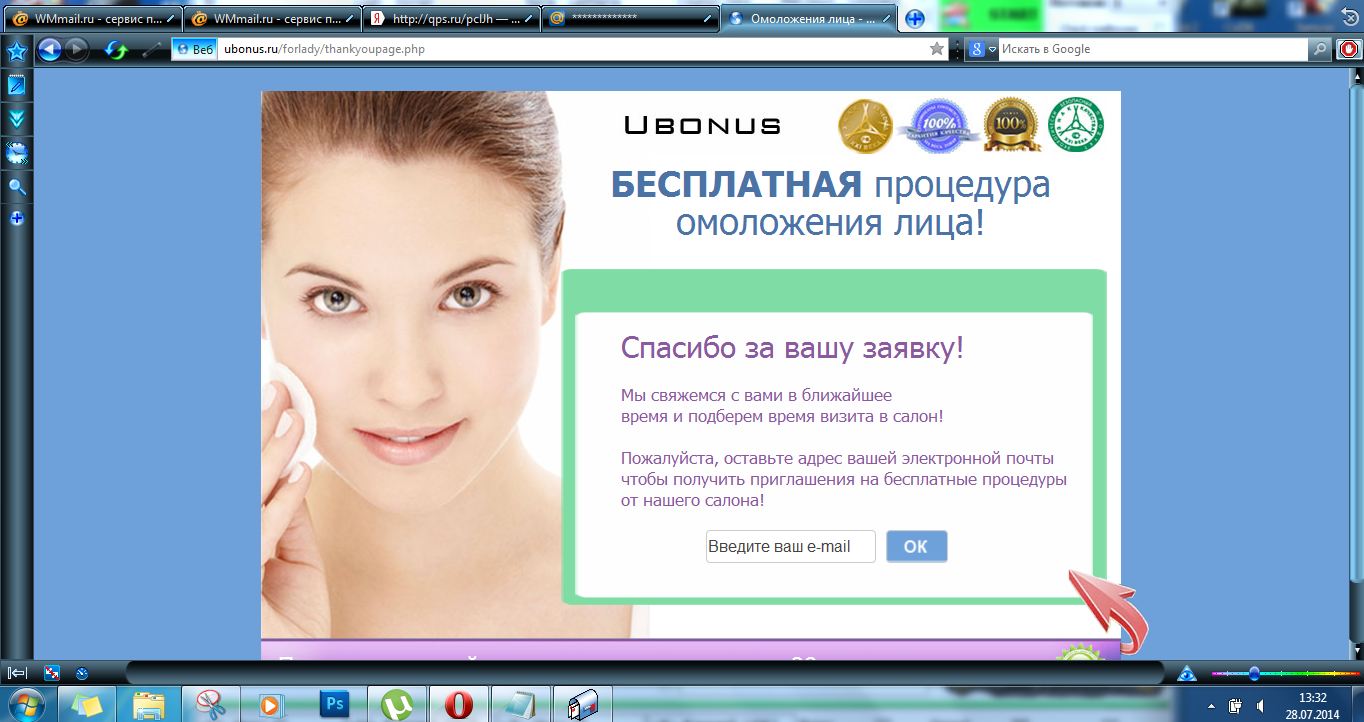This screenshot has width=1364, height=722.
Task: Click the magnifier Search panel sidebar icon
Action: click(17, 187)
